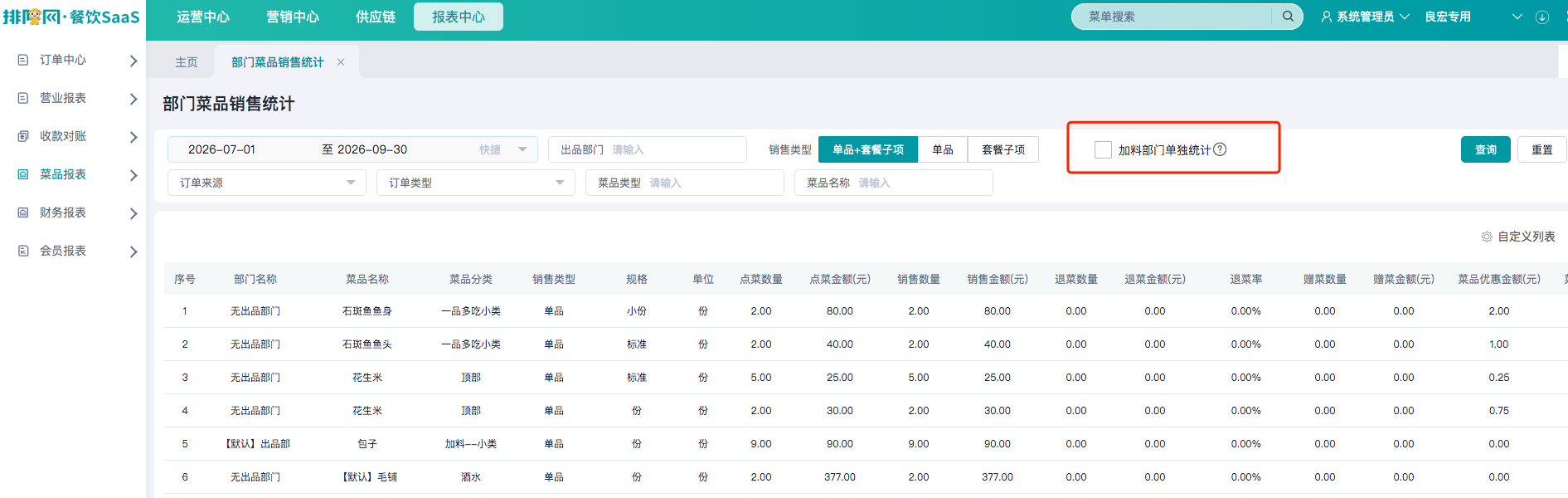Focus the 菜单搜索 search field

(x=1177, y=17)
